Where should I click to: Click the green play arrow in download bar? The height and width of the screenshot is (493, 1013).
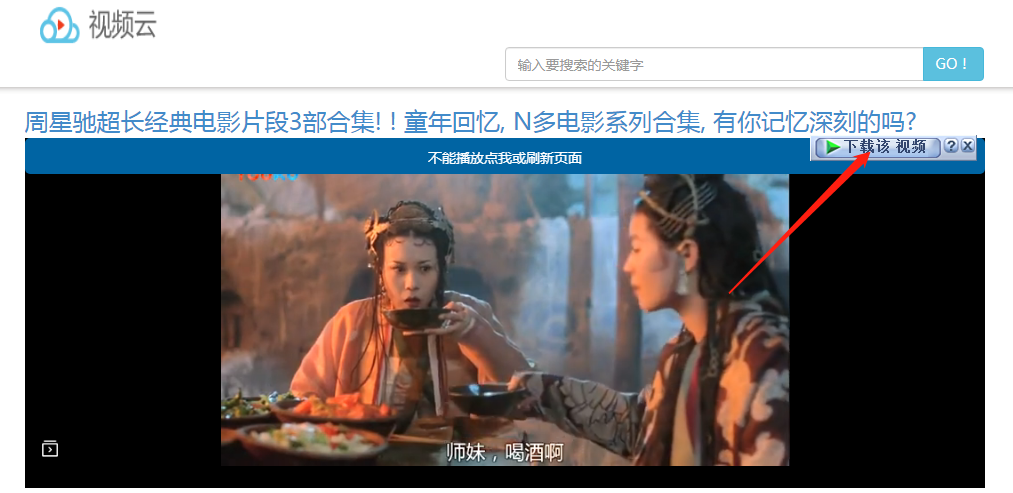point(833,147)
